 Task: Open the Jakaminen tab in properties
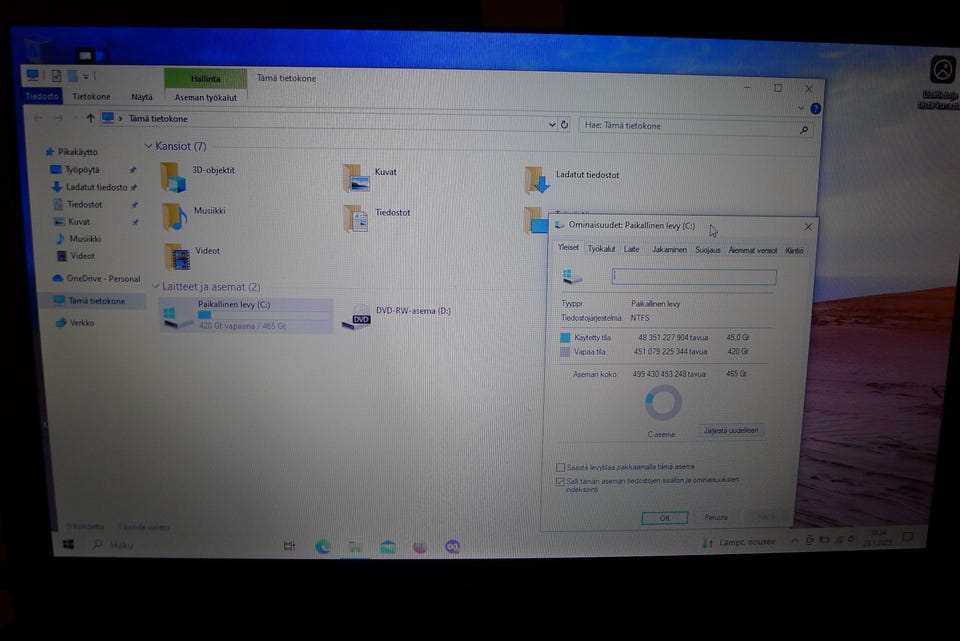tap(669, 249)
